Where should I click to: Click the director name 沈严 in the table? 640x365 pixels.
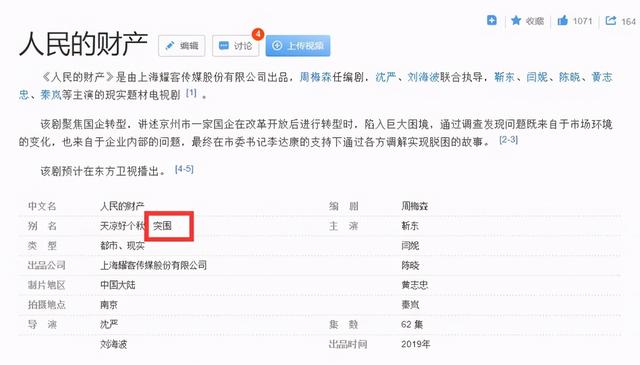[x=109, y=325]
